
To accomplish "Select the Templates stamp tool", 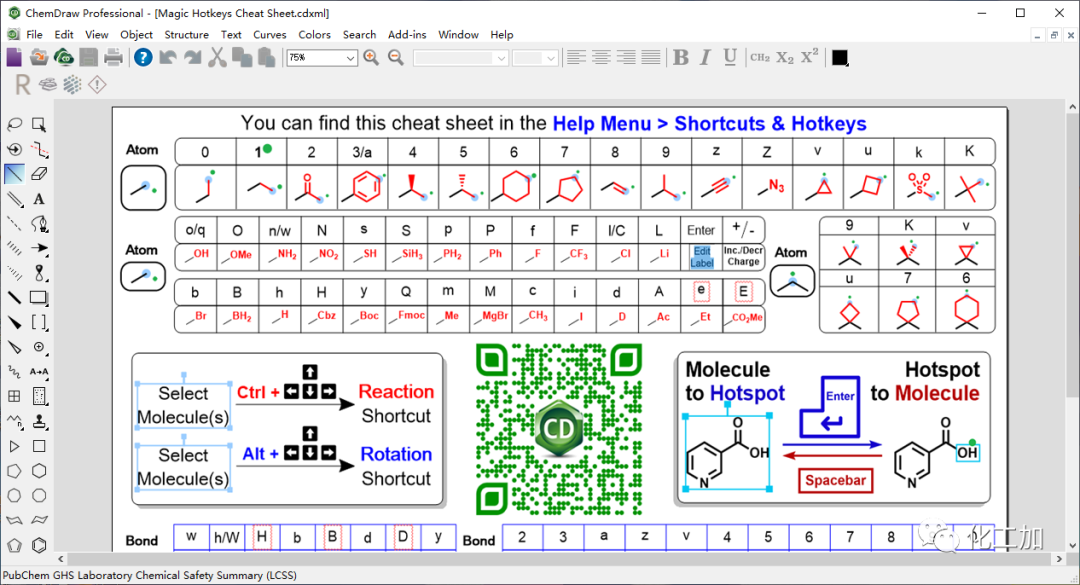I will (x=39, y=421).
